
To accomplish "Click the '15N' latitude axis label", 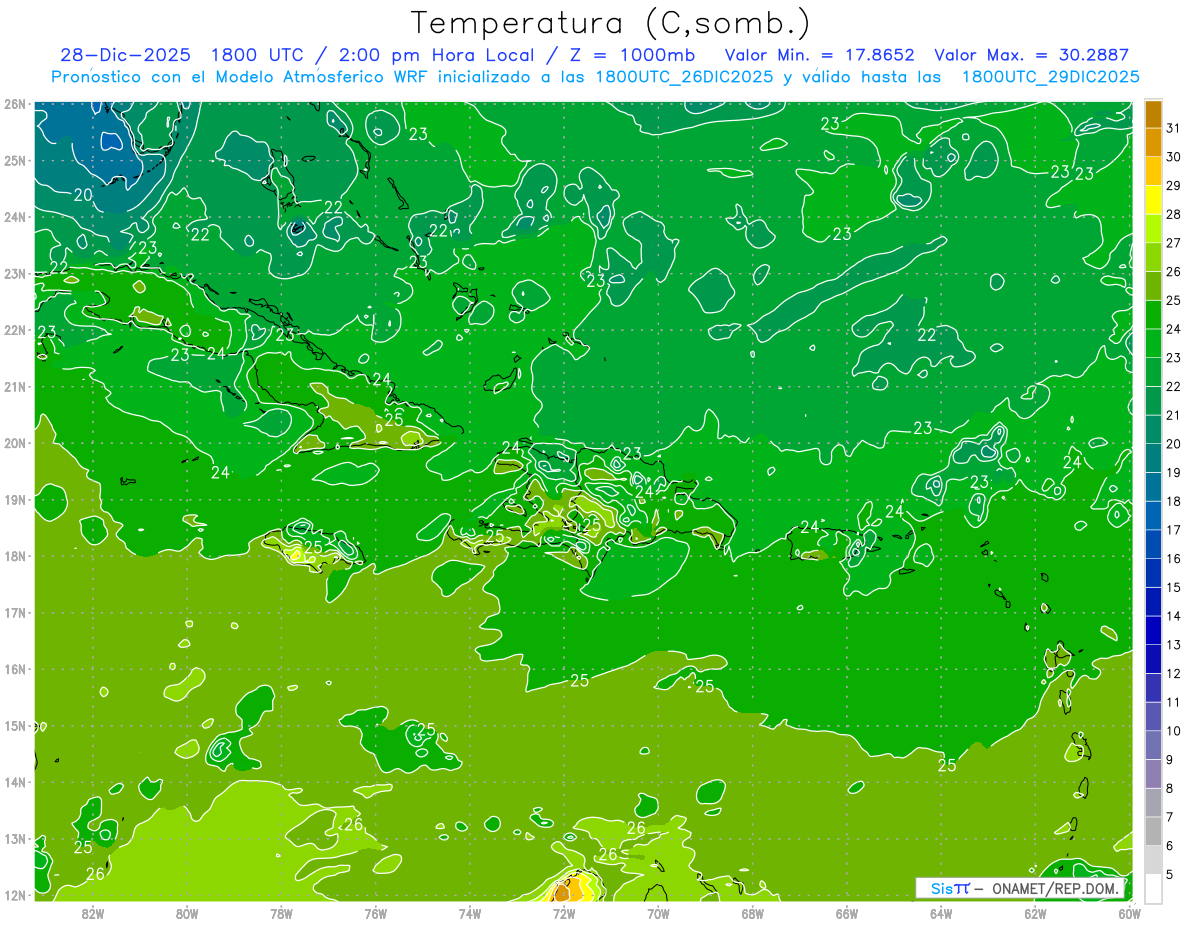I will (x=15, y=725).
